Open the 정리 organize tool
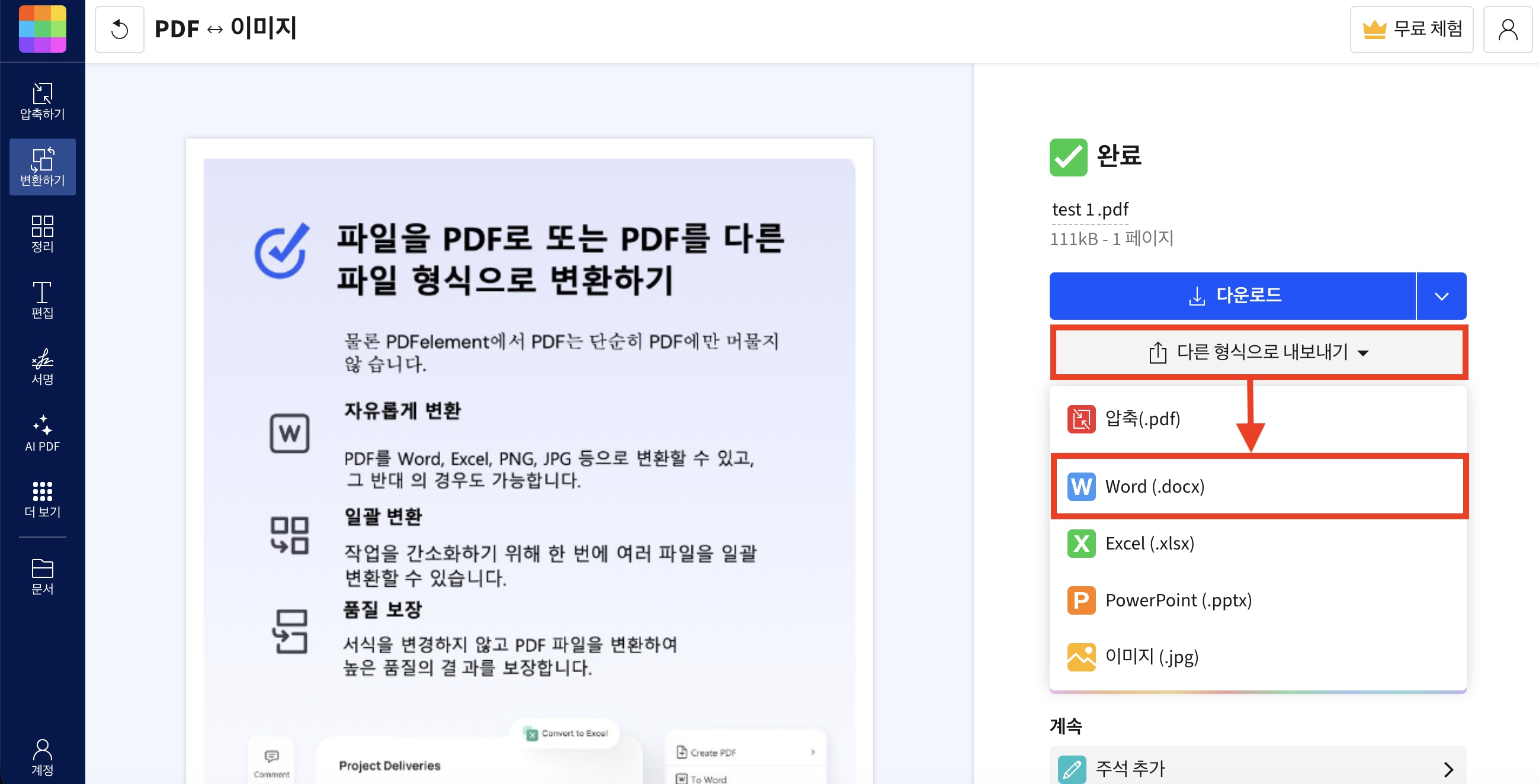 pyautogui.click(x=43, y=233)
